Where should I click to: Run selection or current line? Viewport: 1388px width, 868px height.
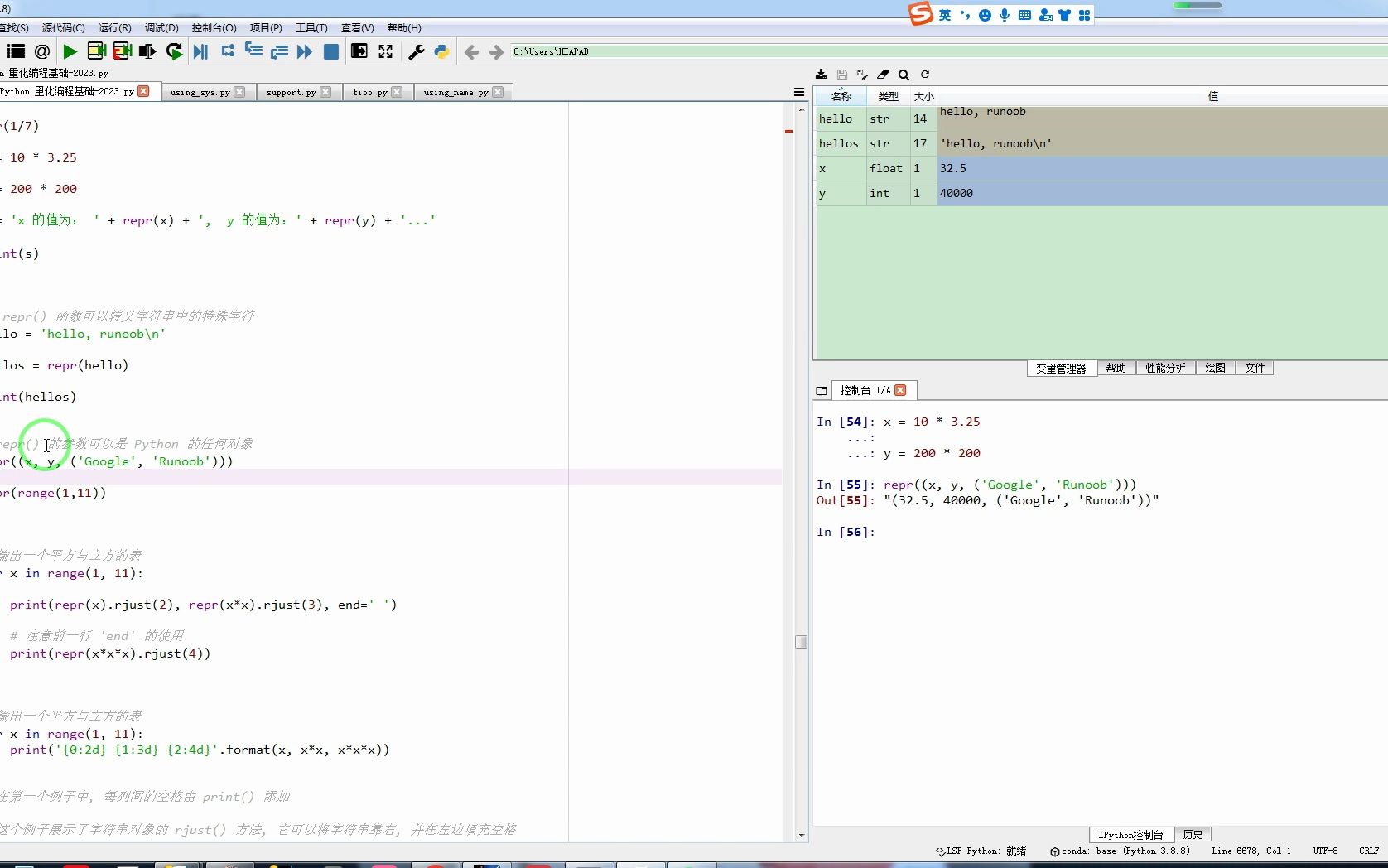click(147, 51)
